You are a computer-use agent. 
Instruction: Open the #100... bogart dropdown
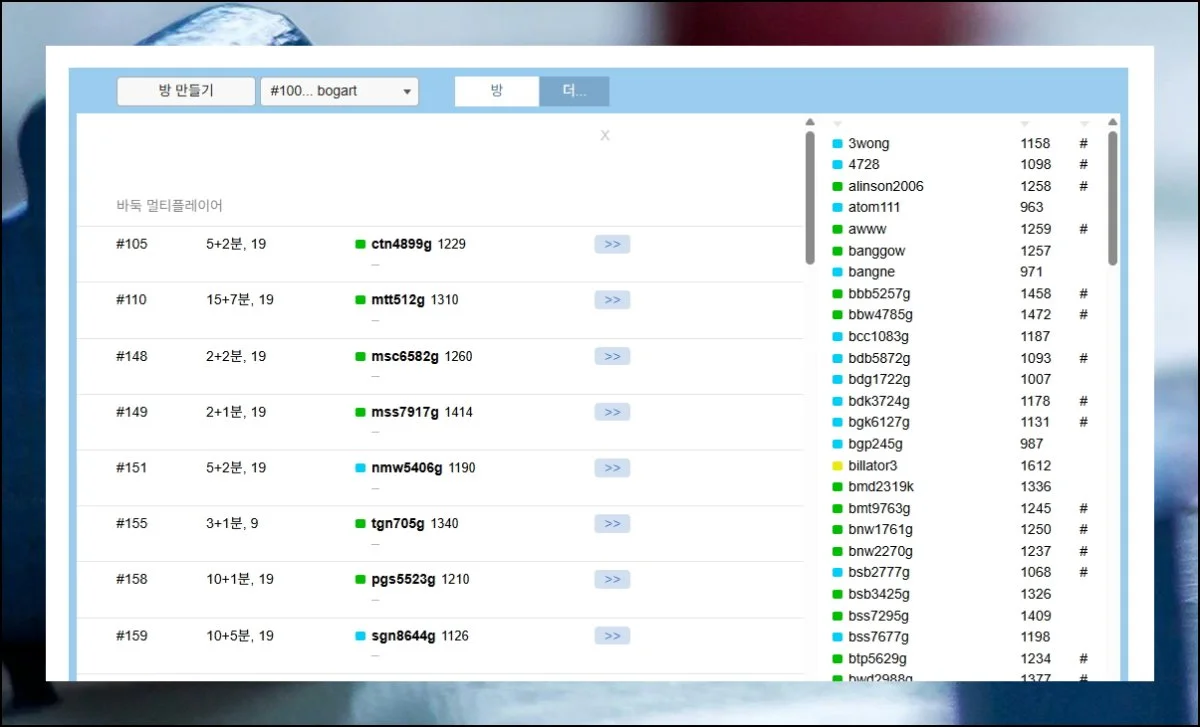point(339,91)
